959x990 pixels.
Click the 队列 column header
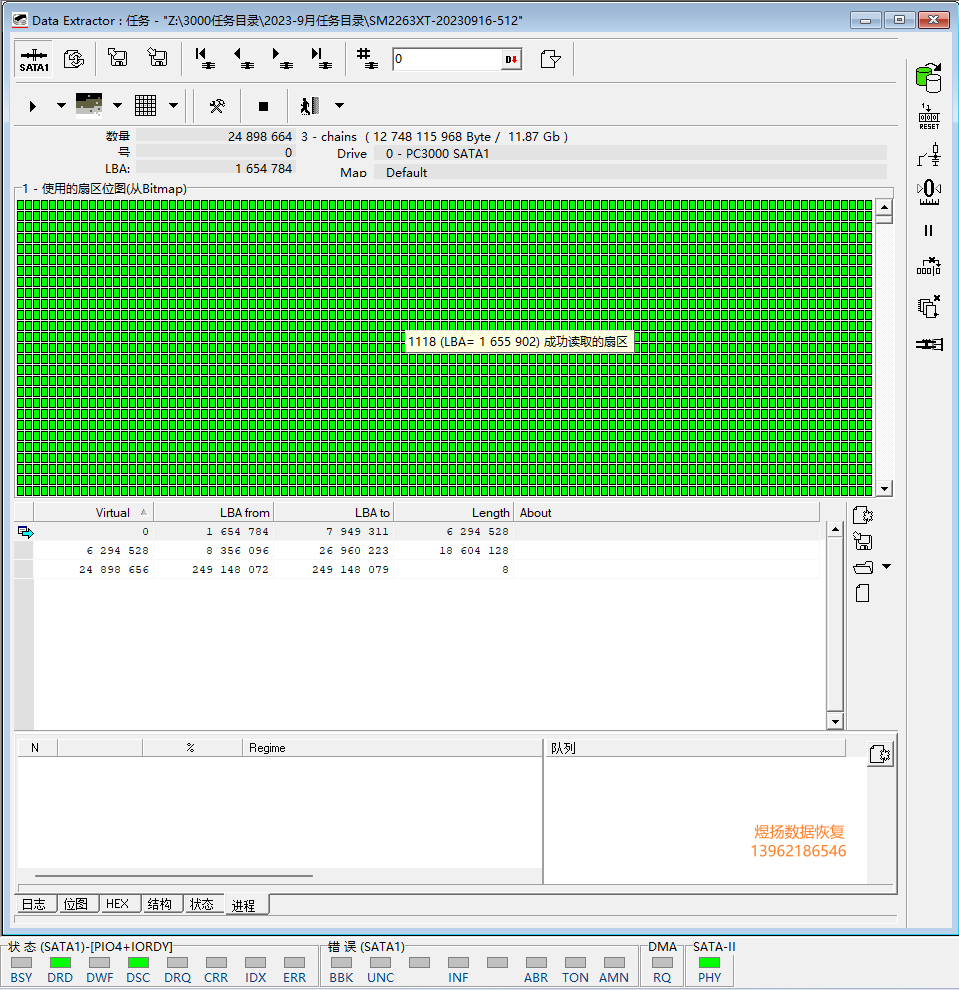point(694,748)
